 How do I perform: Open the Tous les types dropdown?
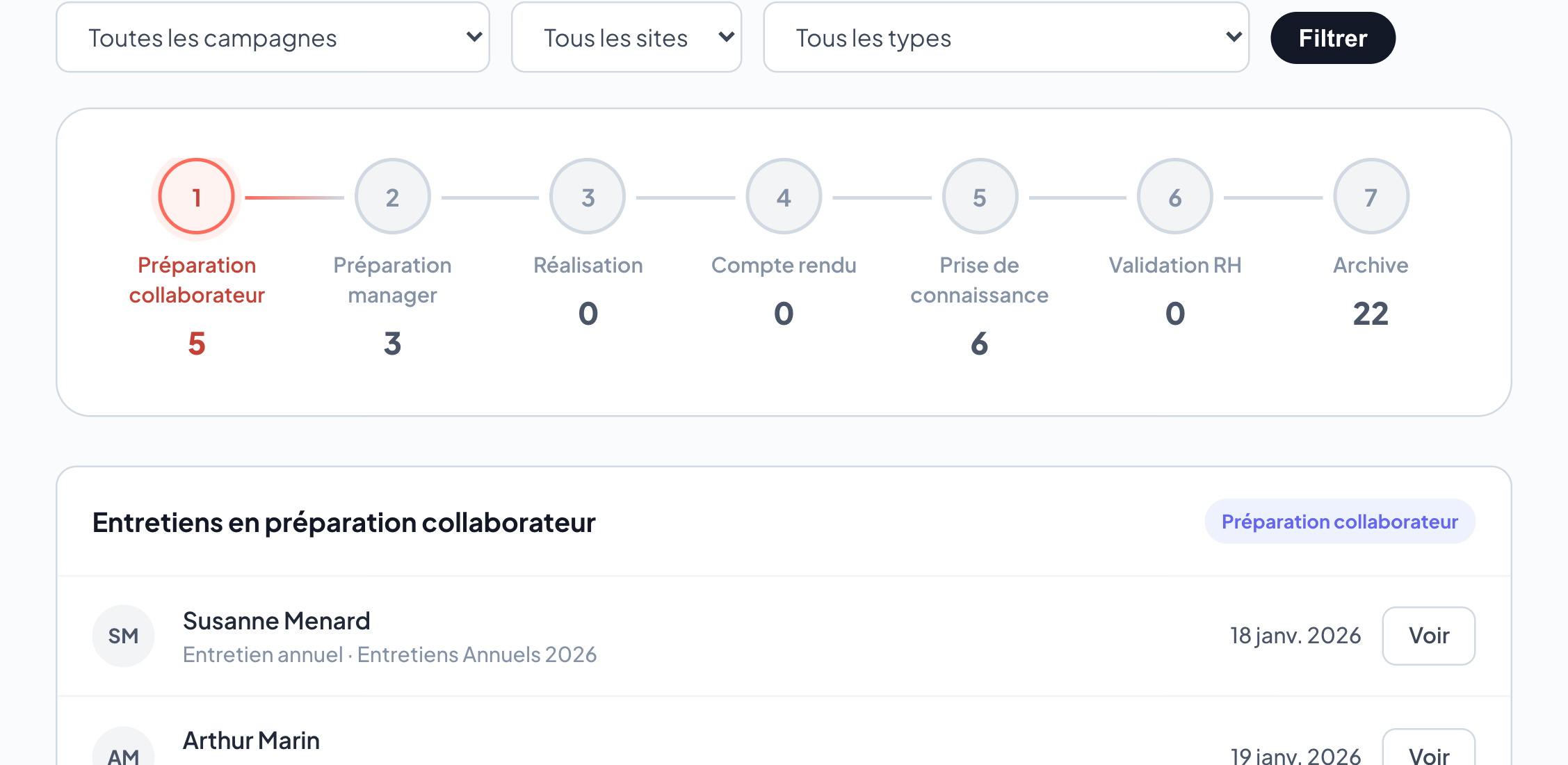(1006, 38)
